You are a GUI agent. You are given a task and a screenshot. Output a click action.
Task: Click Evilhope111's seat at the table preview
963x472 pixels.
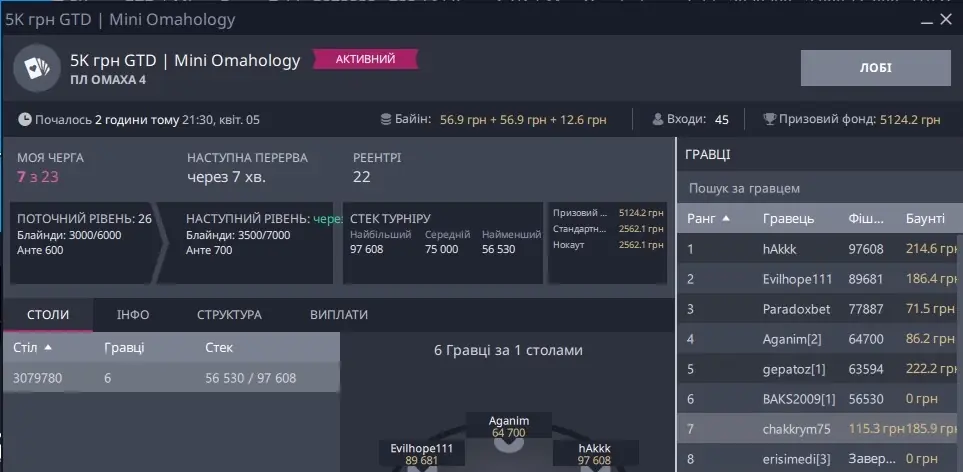(422, 455)
